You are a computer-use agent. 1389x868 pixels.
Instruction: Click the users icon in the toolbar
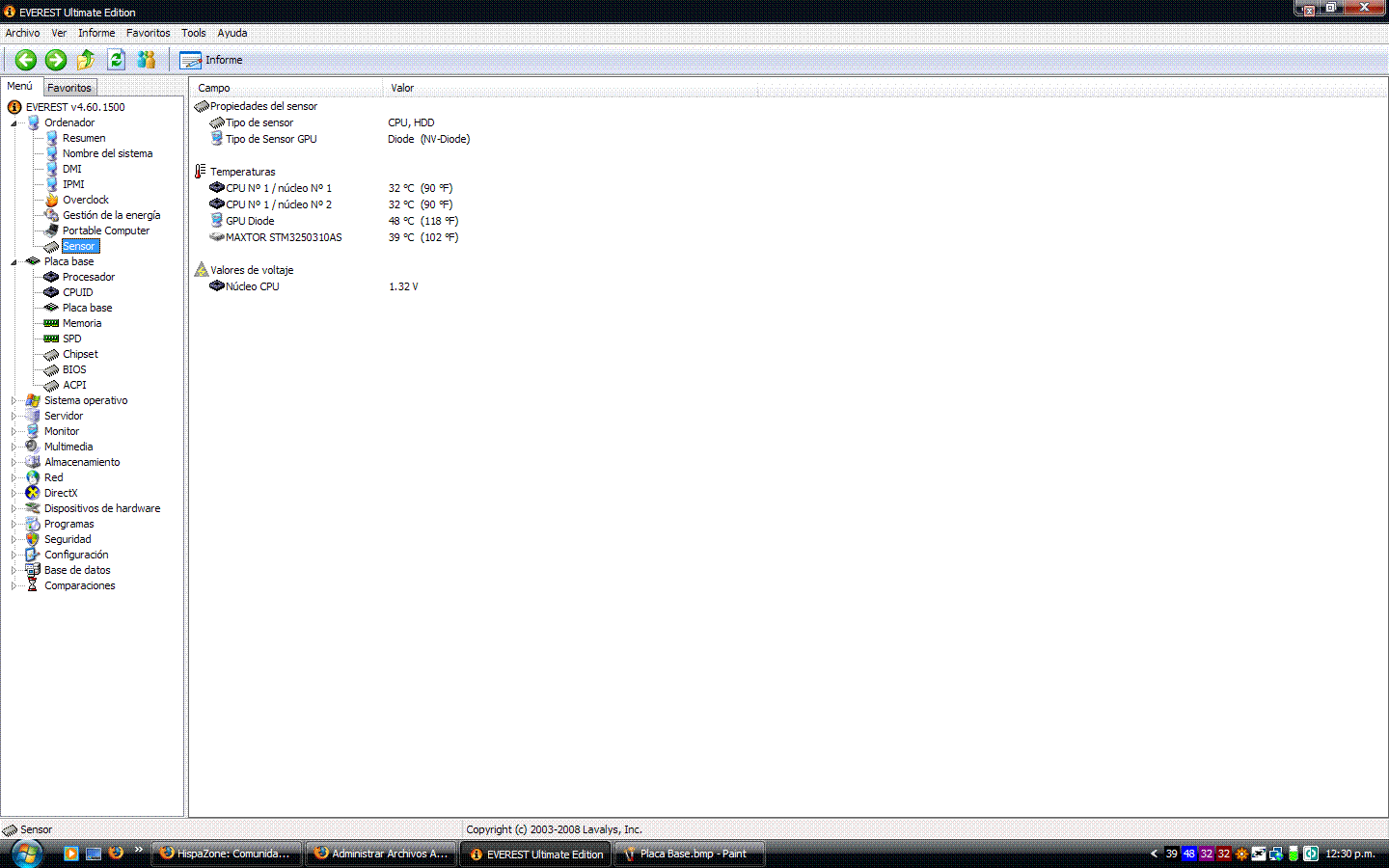(146, 60)
